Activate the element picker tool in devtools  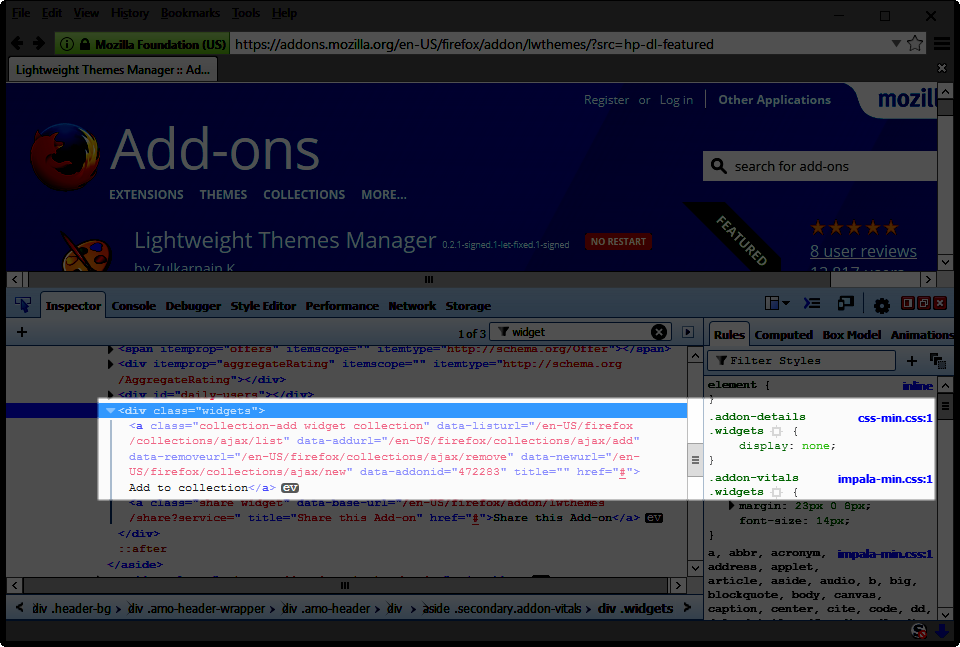[x=23, y=304]
